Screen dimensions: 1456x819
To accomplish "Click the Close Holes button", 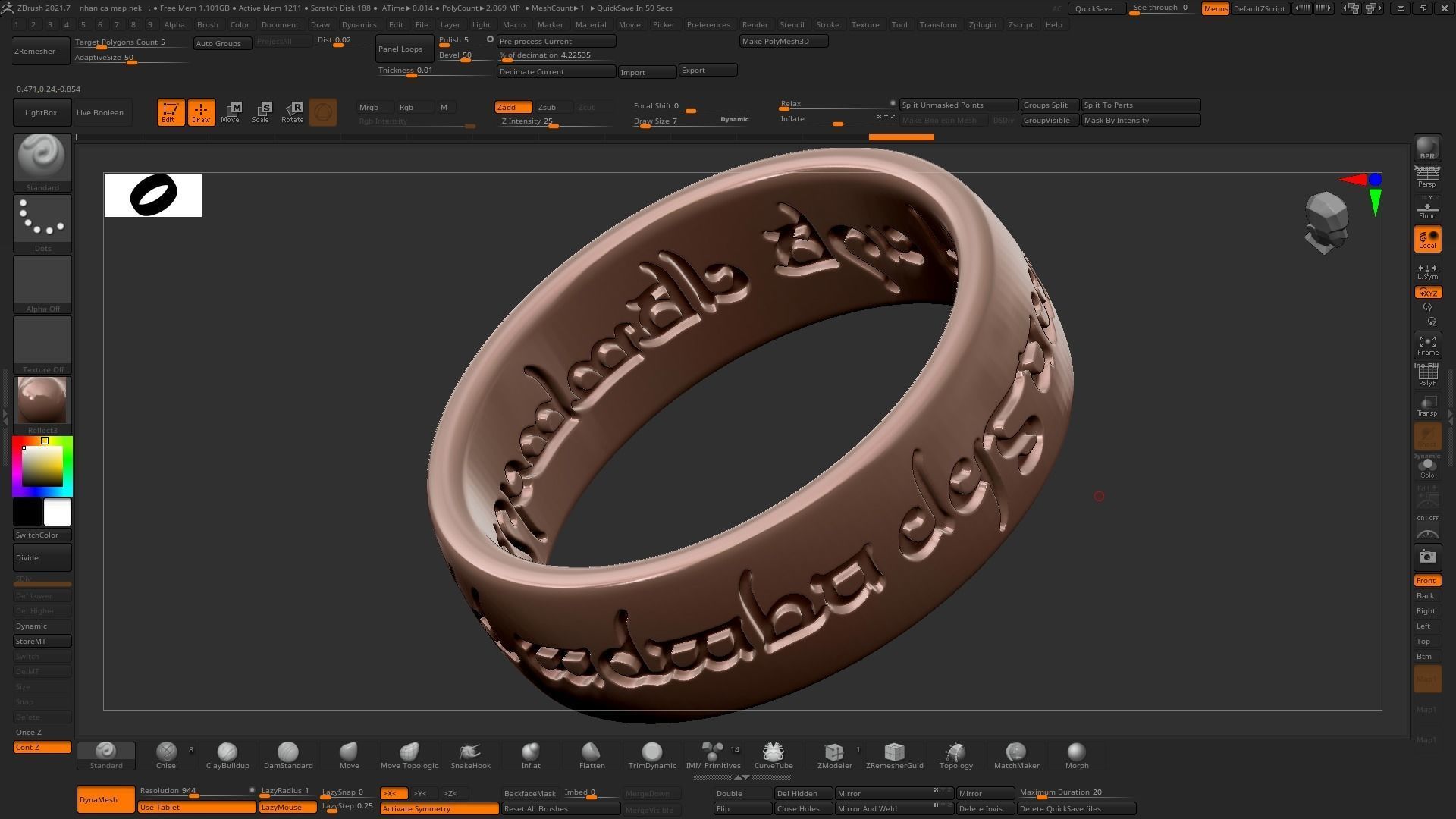I will click(x=802, y=808).
